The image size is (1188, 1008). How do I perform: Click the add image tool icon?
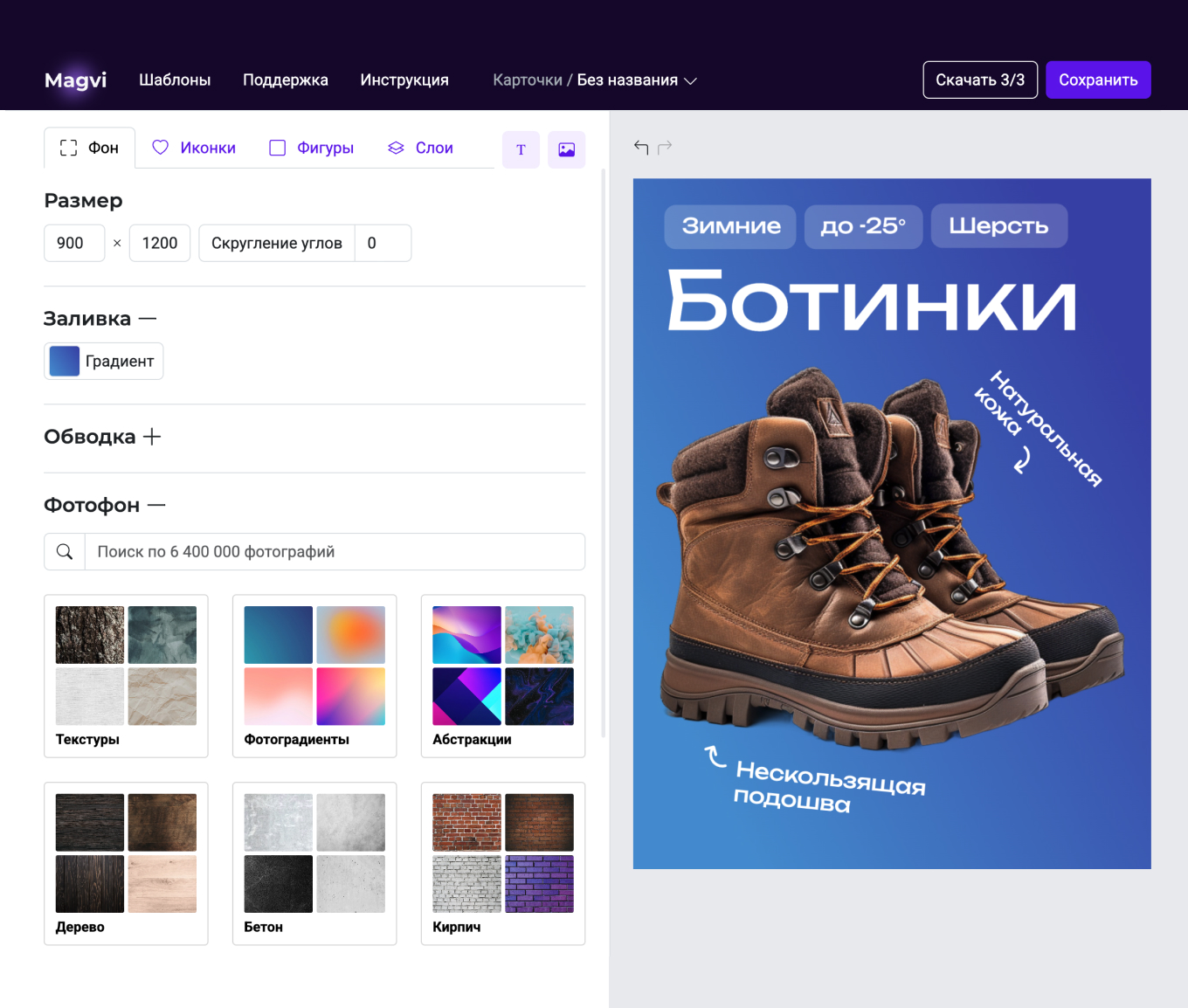pos(566,149)
